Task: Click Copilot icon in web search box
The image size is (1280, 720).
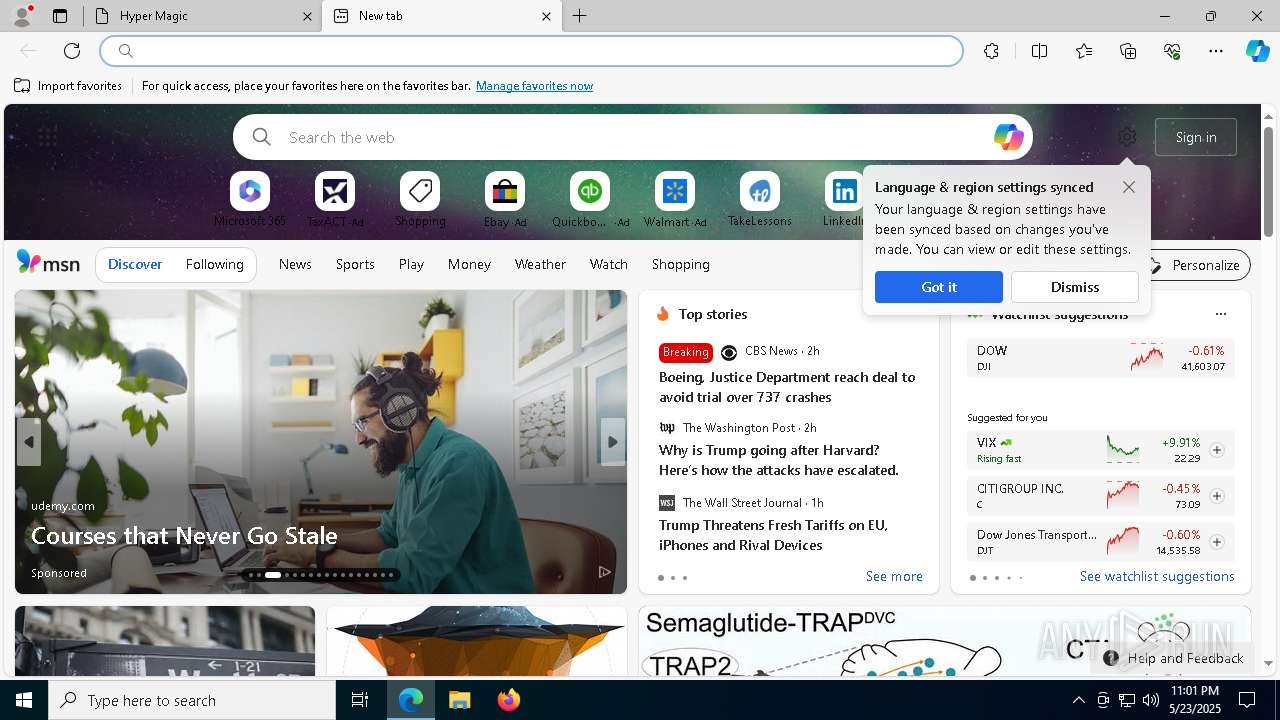Action: click(1008, 137)
